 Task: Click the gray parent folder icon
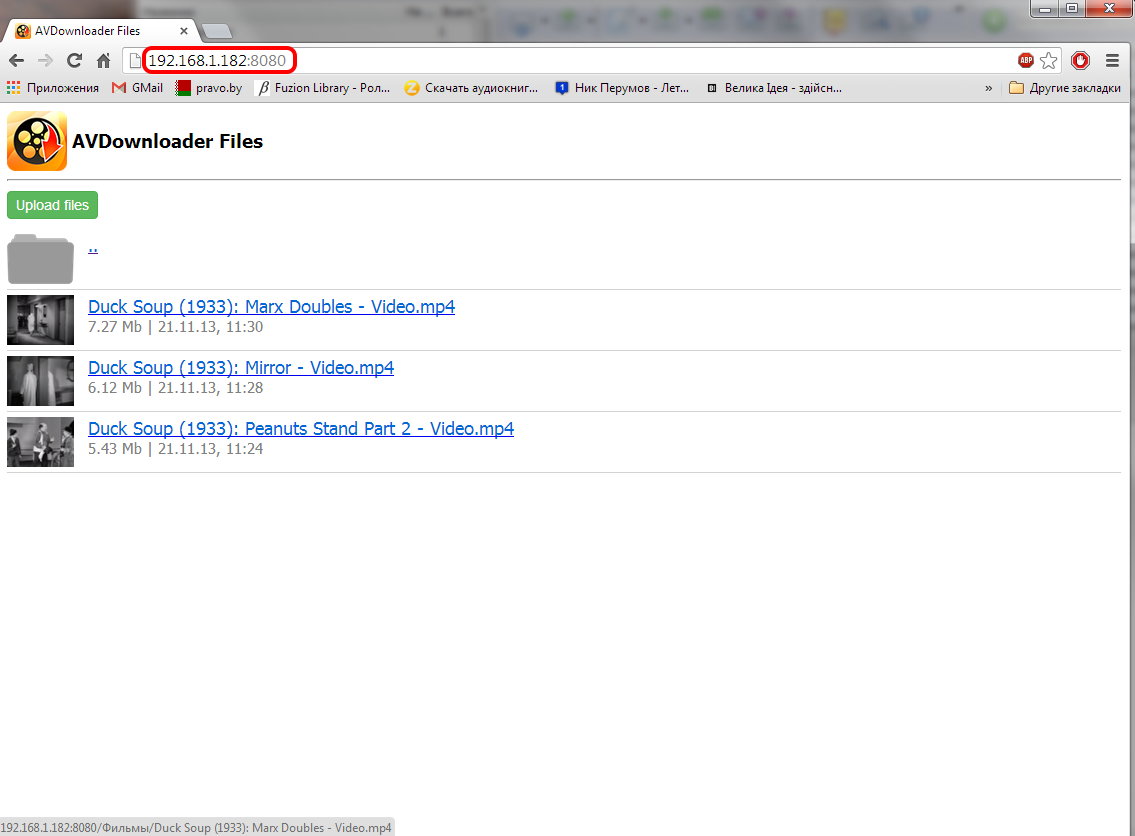click(x=41, y=258)
